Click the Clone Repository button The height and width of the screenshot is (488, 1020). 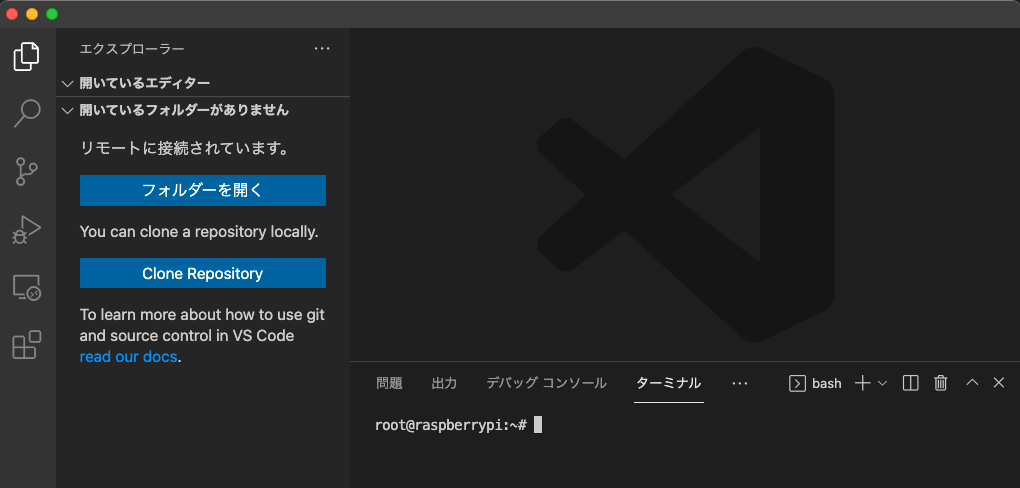click(203, 273)
